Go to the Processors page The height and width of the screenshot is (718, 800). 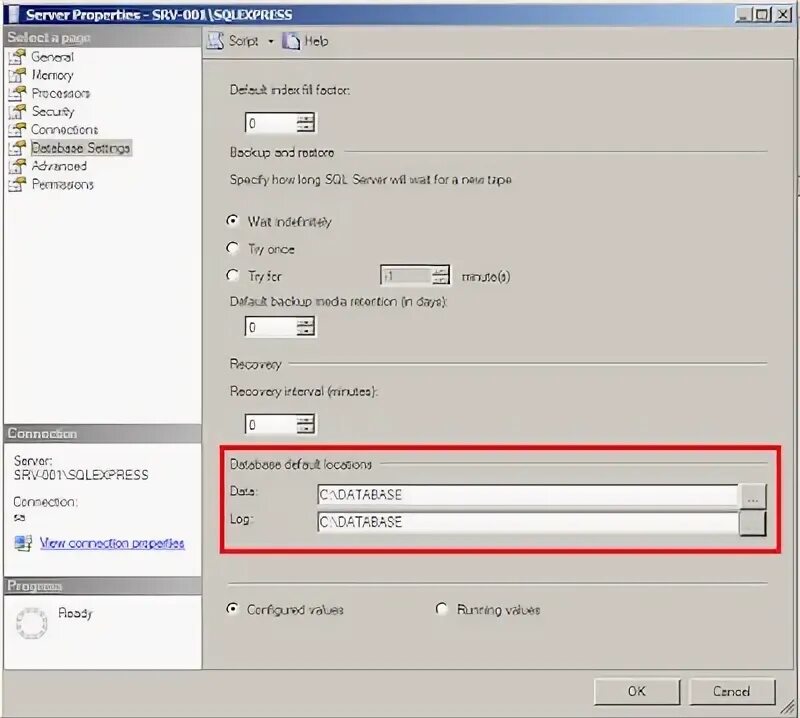61,93
